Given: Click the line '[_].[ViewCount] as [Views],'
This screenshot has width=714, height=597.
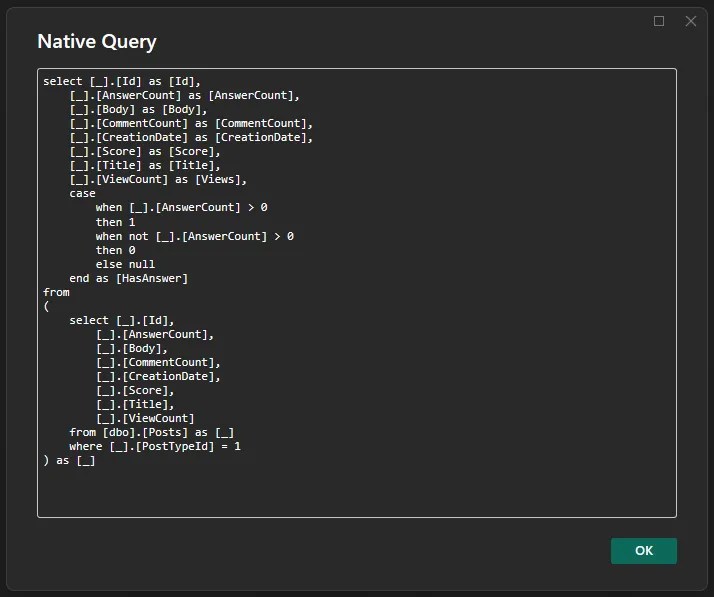Looking at the screenshot, I should click(x=158, y=179).
